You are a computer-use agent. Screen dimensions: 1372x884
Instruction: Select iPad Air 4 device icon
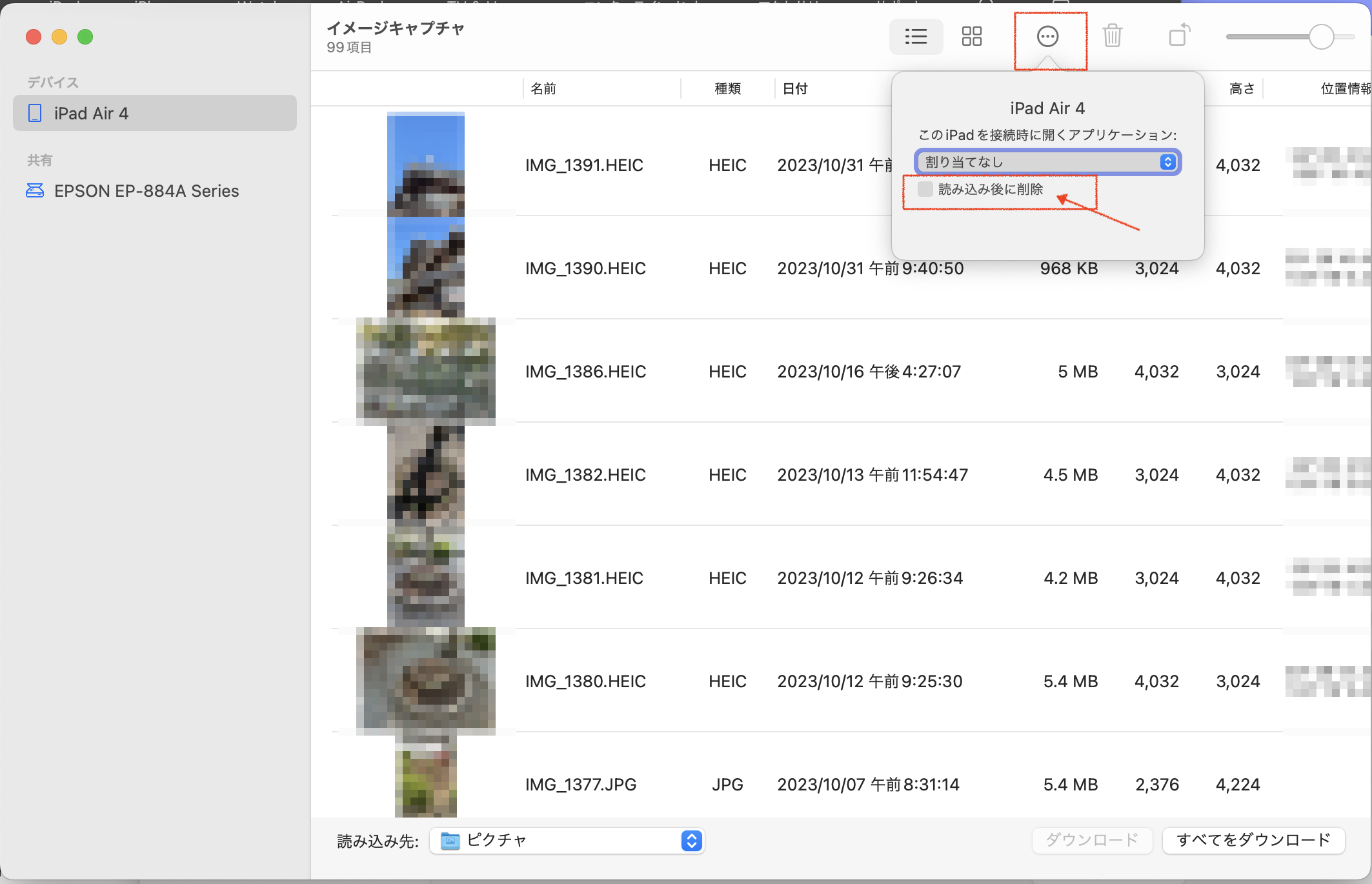pos(35,114)
